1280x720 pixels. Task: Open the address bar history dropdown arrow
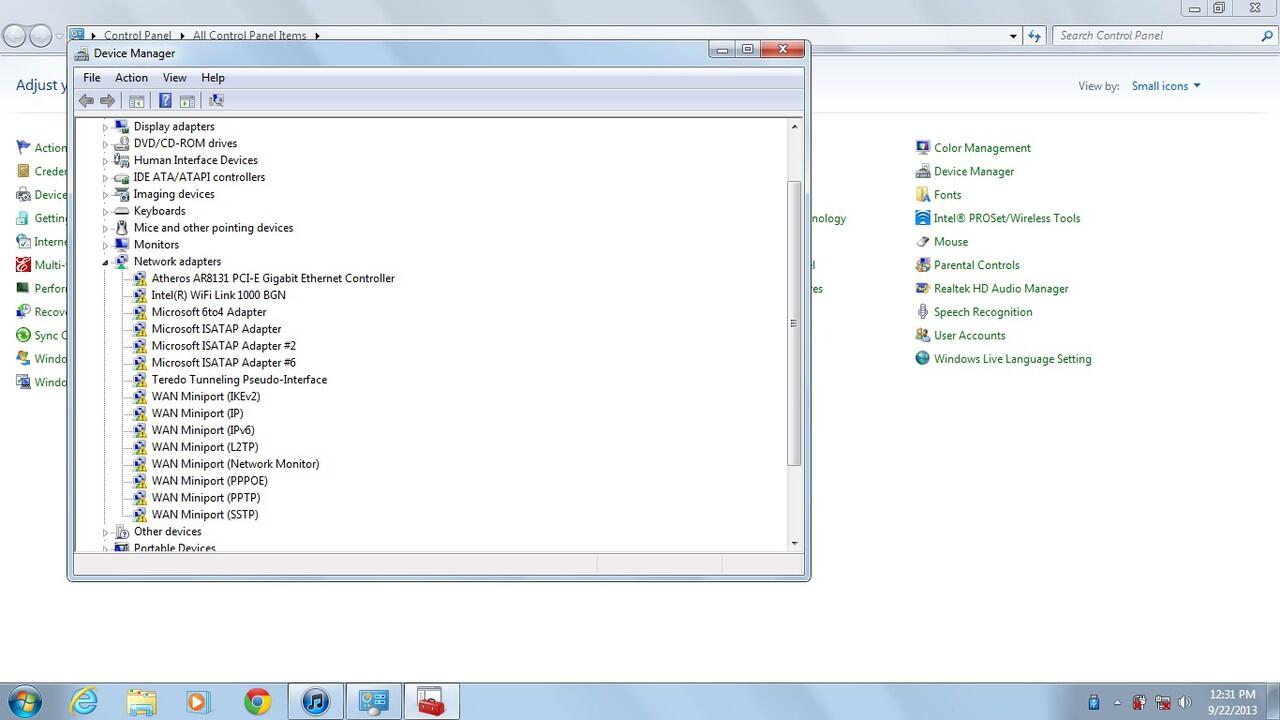tap(1013, 36)
